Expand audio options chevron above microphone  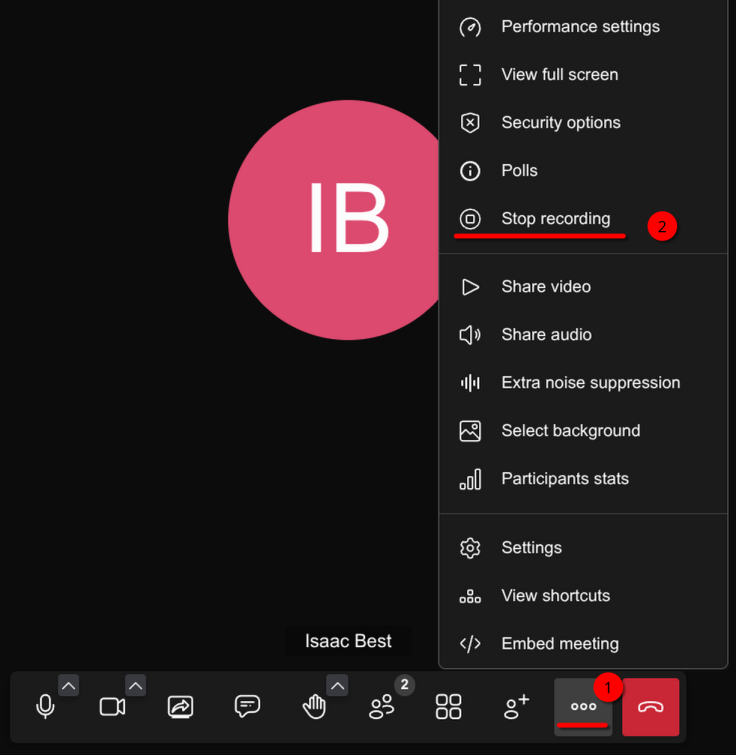(68, 686)
